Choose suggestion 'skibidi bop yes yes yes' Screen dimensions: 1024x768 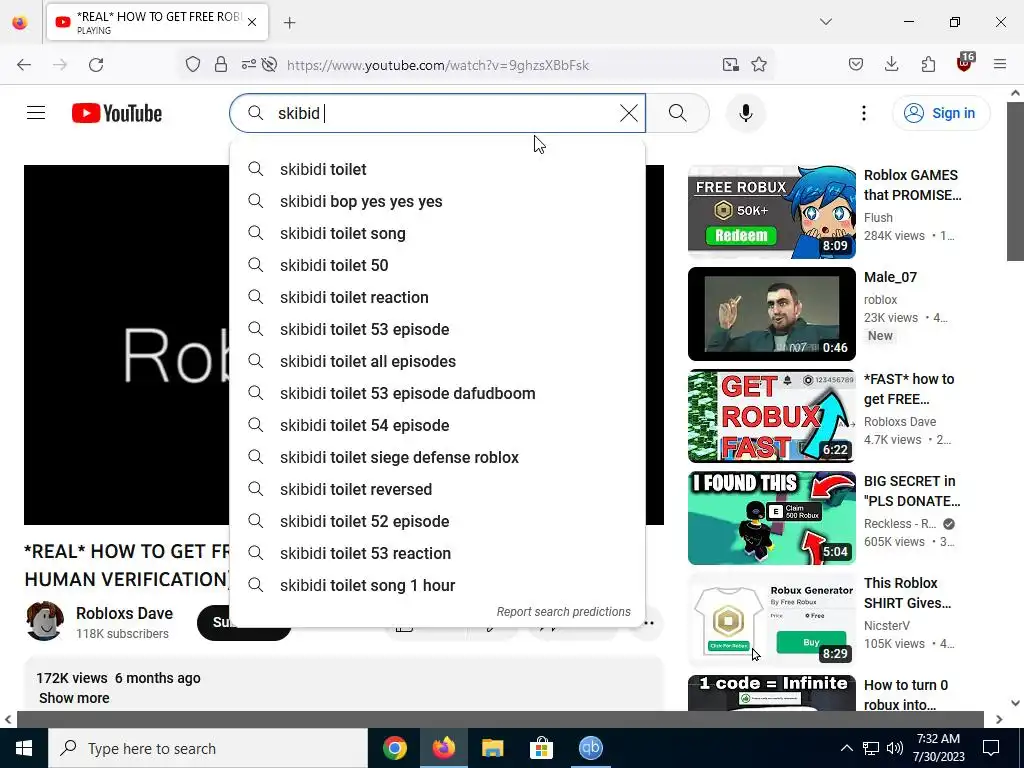[438, 201]
